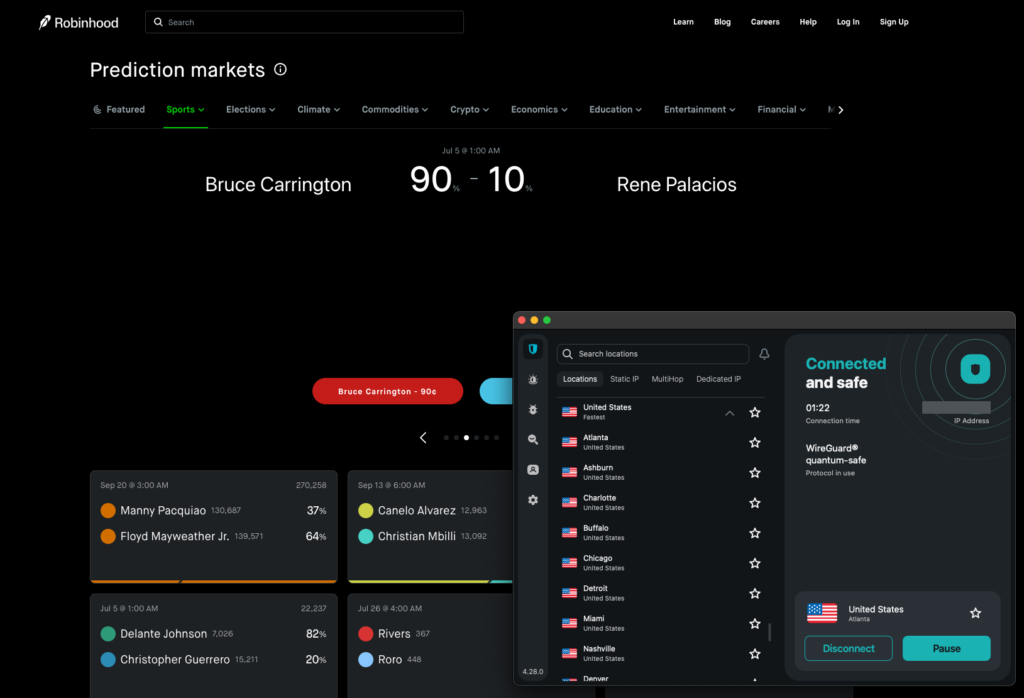
Task: Favorite the Charlotte location
Action: coord(755,503)
